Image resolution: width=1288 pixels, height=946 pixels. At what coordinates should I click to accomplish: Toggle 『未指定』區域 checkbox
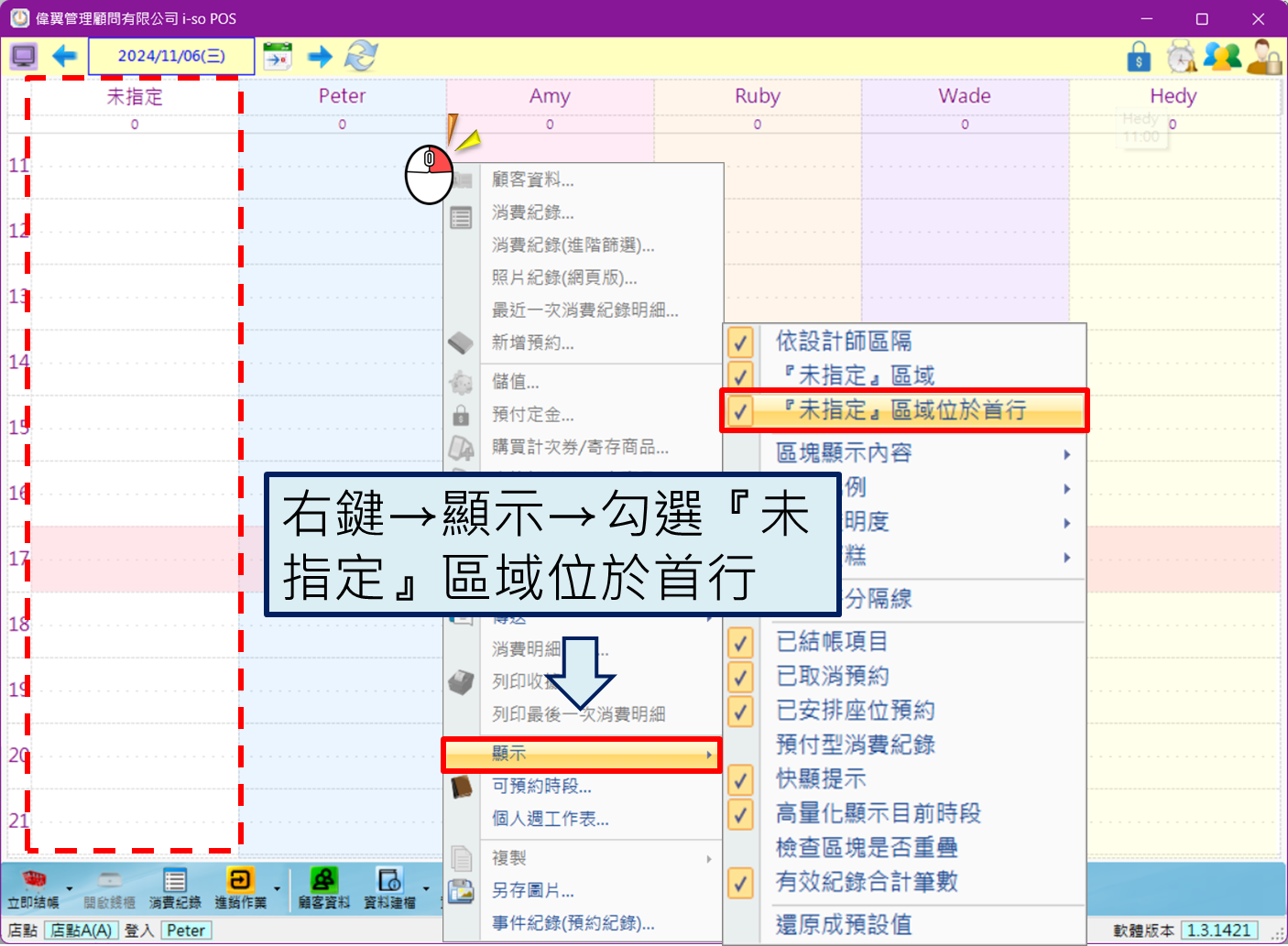click(x=740, y=375)
